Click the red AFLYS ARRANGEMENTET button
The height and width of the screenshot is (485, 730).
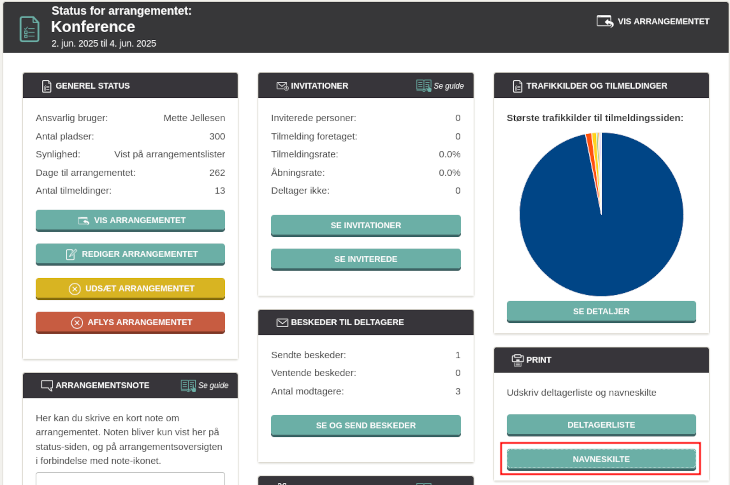(x=130, y=323)
